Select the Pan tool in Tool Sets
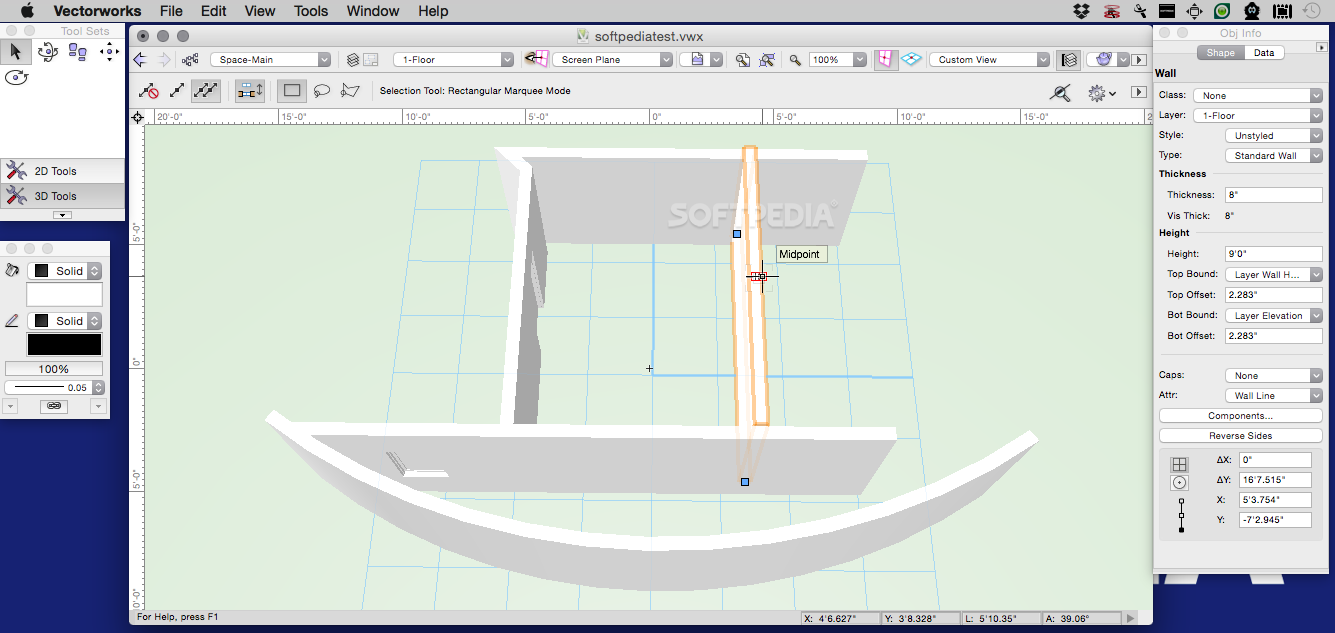1335x633 pixels. point(108,52)
